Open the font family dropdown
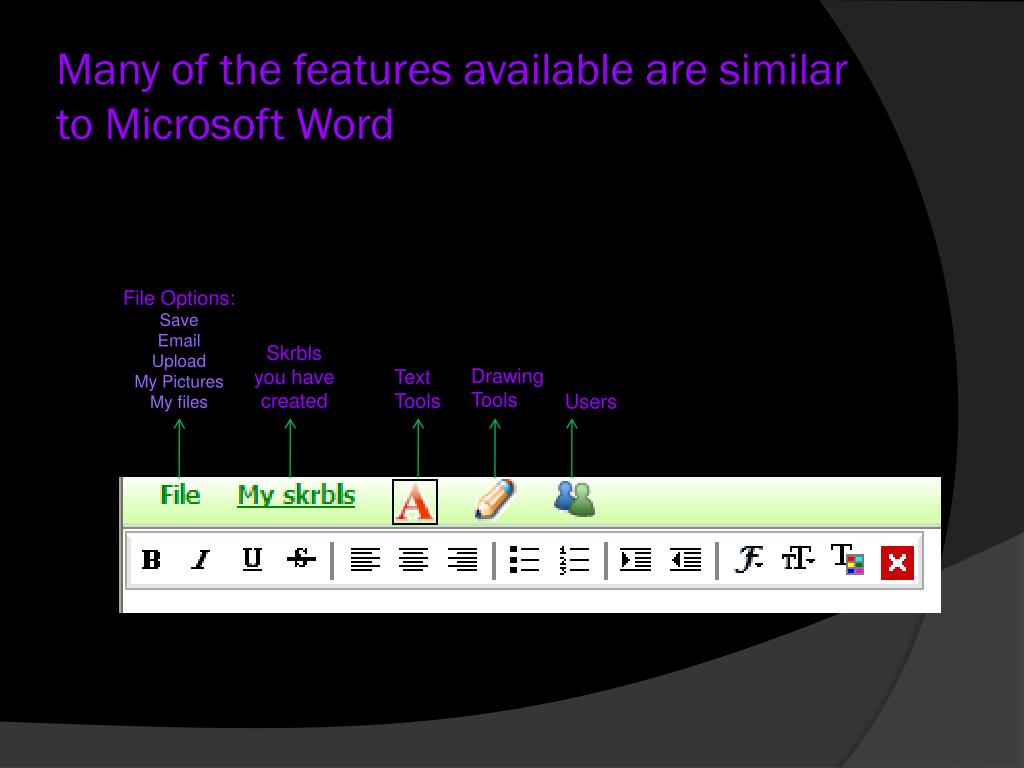The height and width of the screenshot is (768, 1024). click(748, 560)
